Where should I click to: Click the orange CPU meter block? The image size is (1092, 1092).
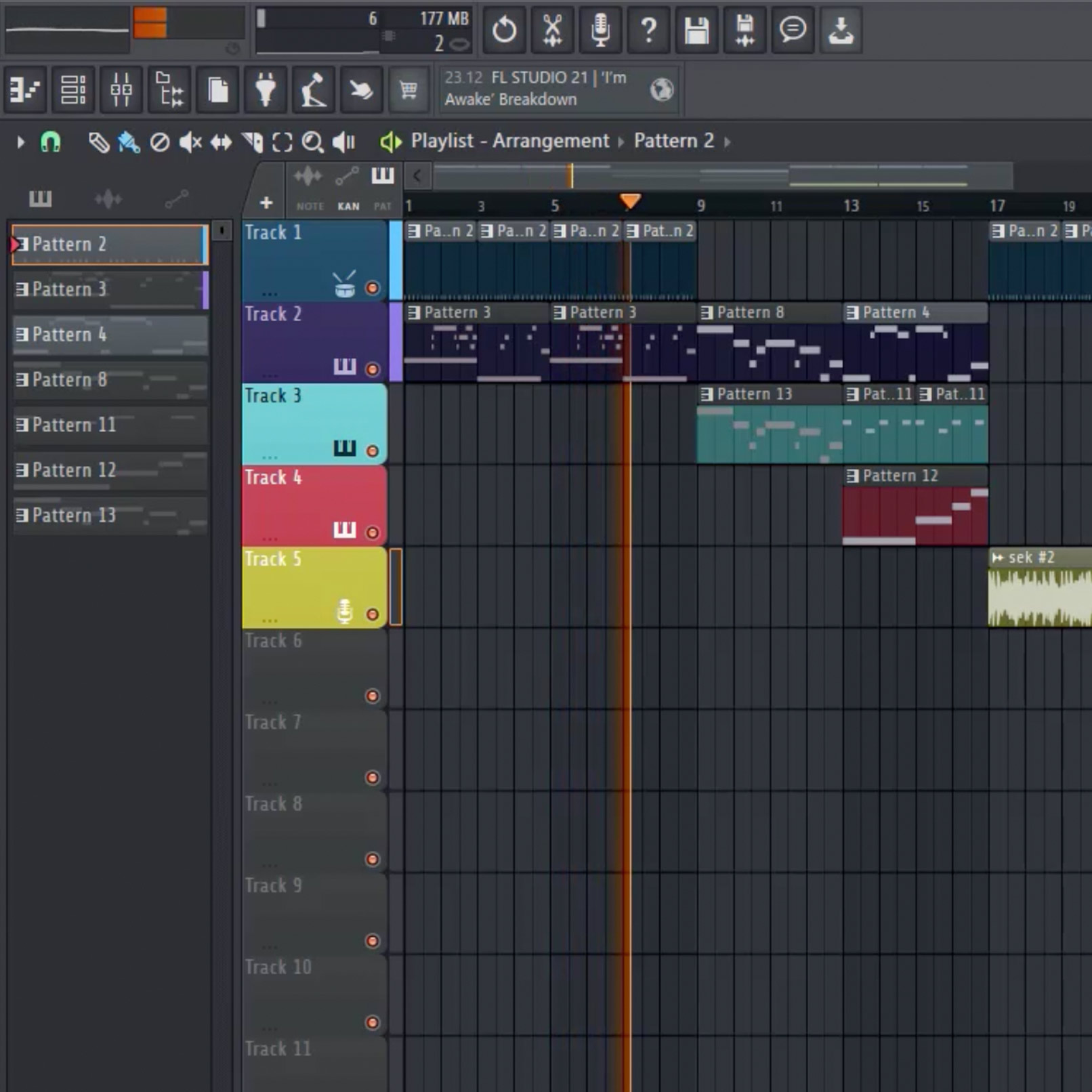pyautogui.click(x=150, y=22)
